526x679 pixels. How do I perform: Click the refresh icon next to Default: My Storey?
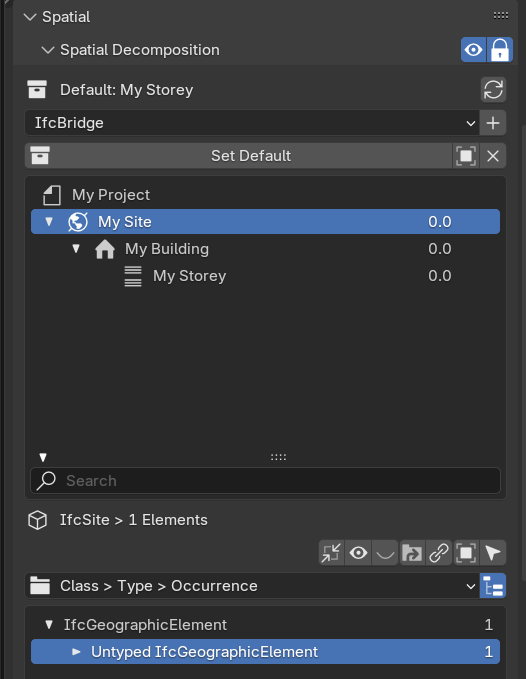[493, 90]
